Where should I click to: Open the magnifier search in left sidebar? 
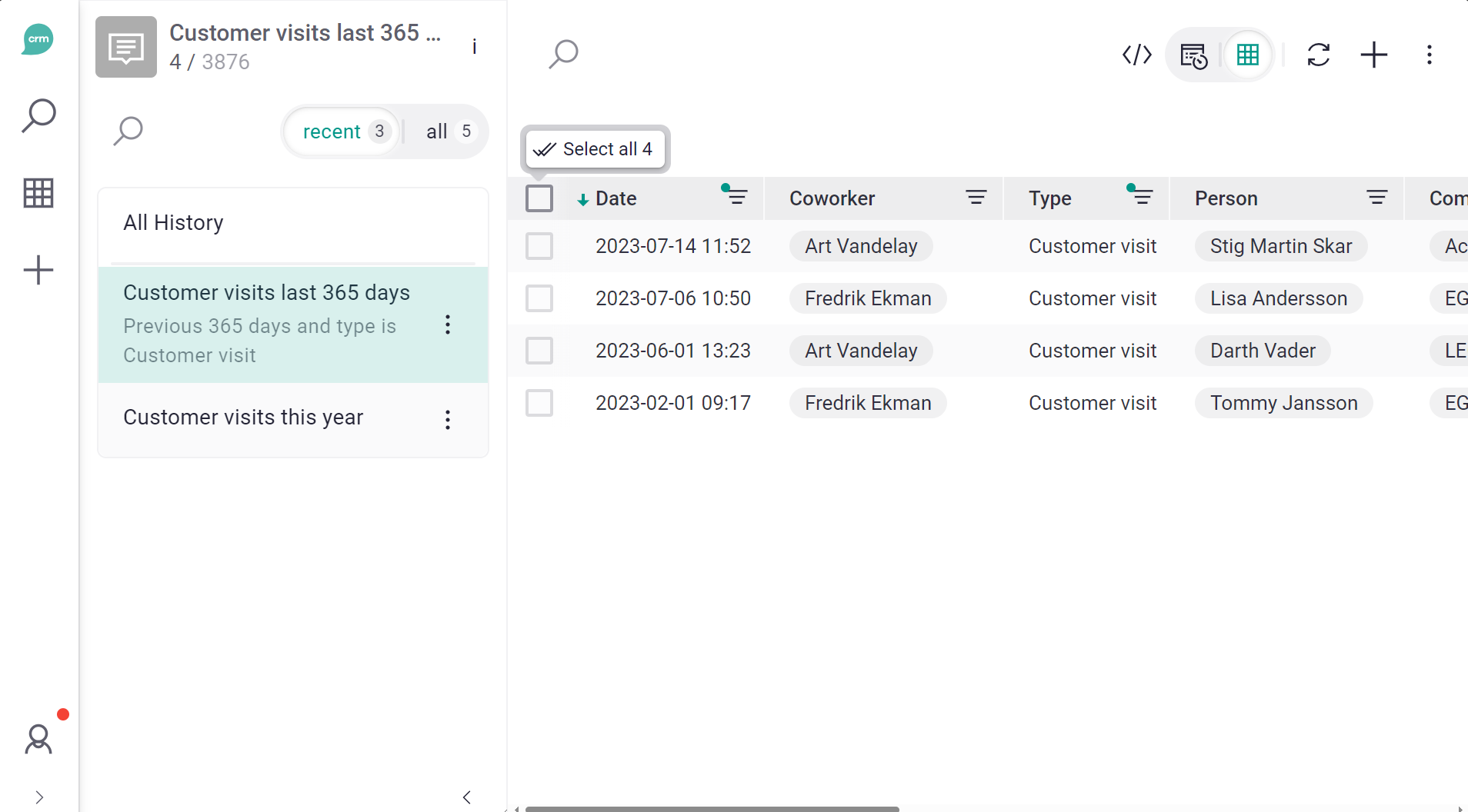coord(38,116)
